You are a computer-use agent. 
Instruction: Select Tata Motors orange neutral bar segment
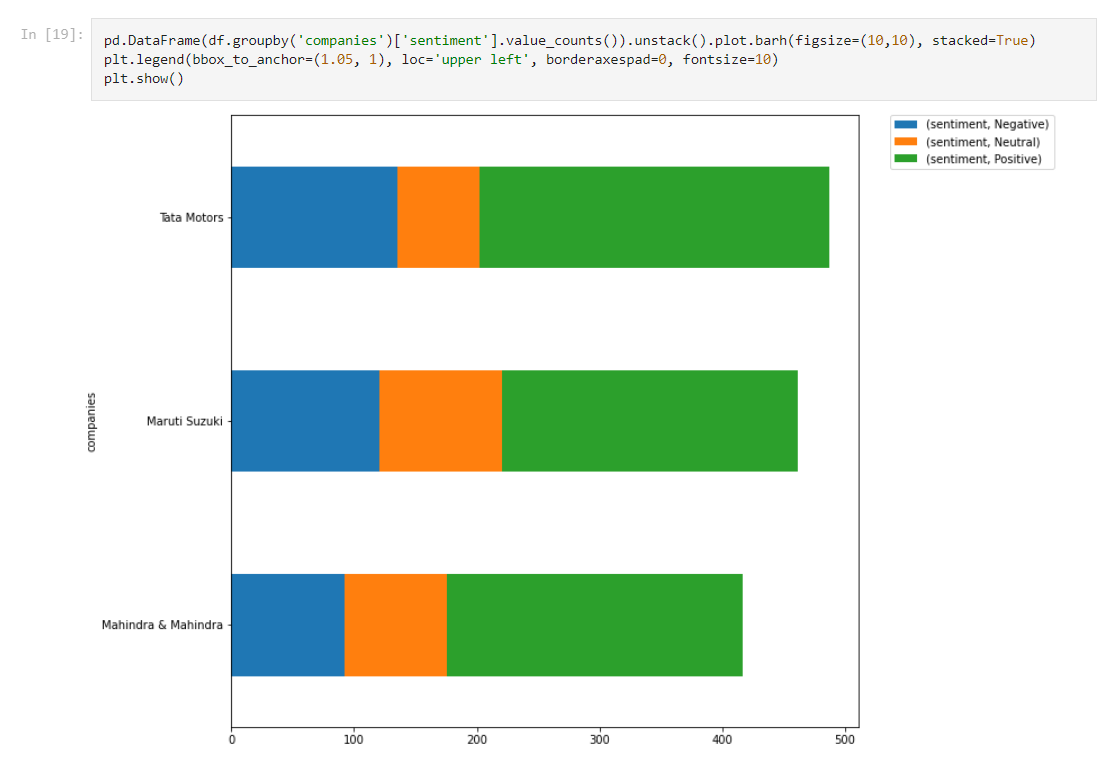pos(438,217)
